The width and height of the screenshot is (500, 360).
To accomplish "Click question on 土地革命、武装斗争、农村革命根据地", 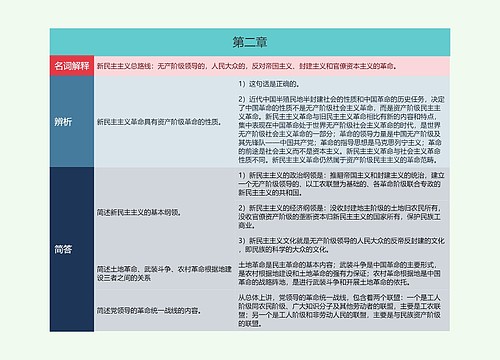I will [164, 273].
